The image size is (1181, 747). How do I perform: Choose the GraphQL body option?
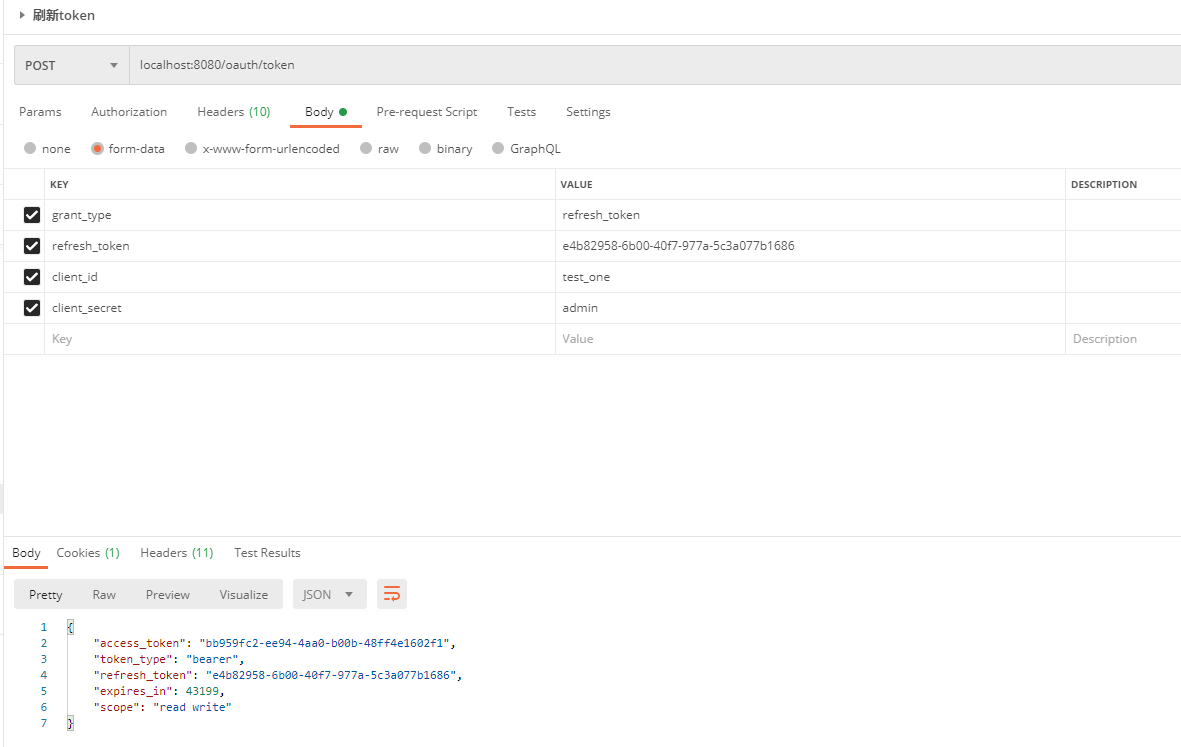point(498,149)
